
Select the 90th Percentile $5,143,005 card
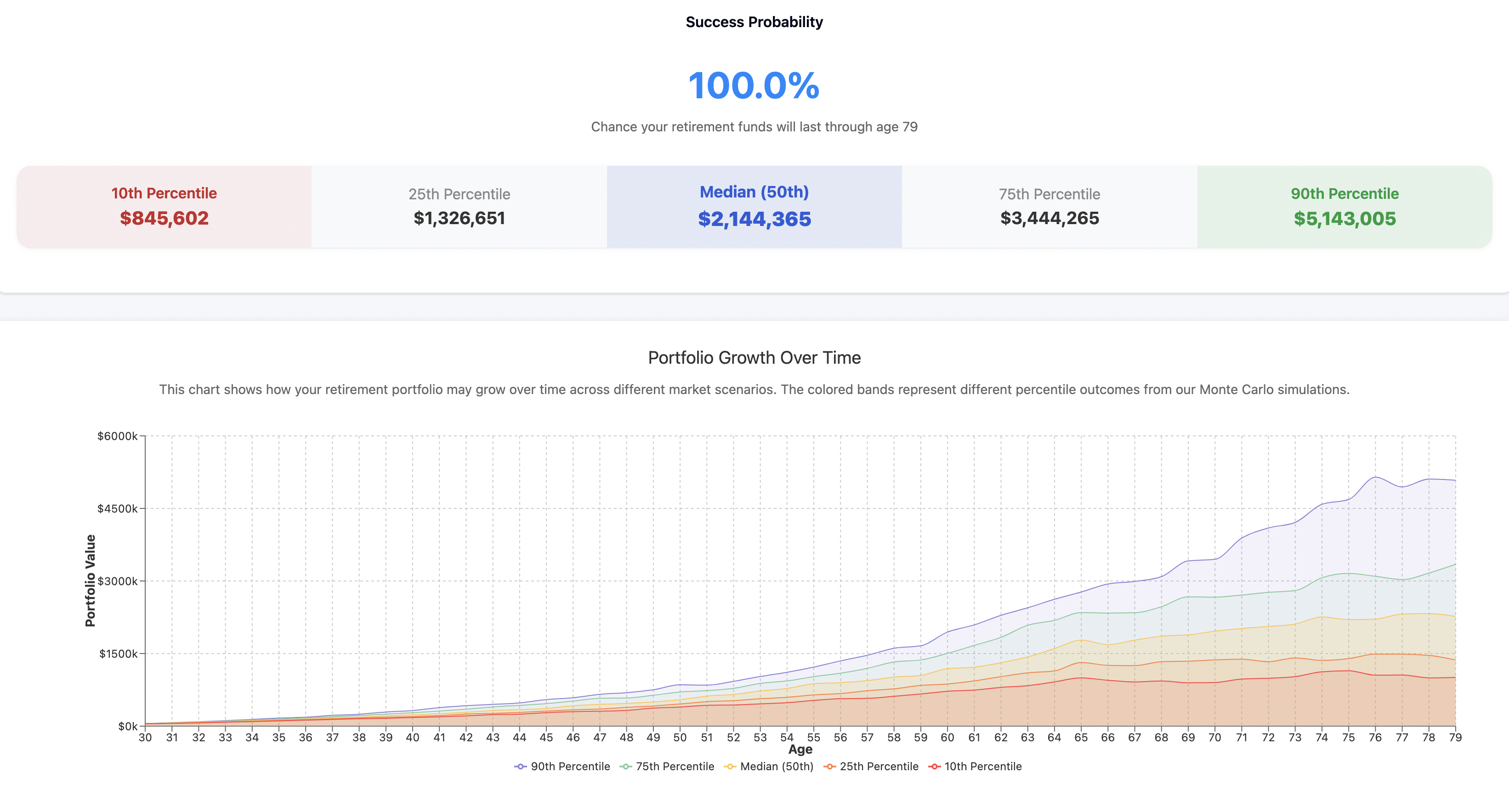1344,207
